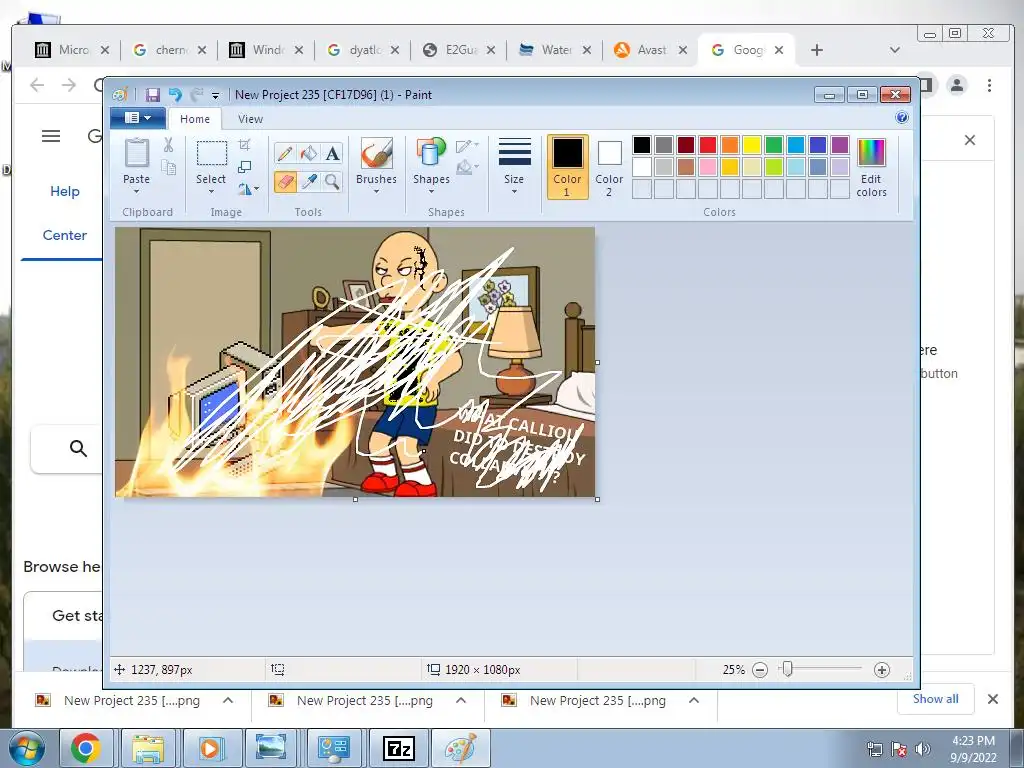The image size is (1024, 768).
Task: Expand the Rotate or flip dropdown
Action: click(x=249, y=189)
